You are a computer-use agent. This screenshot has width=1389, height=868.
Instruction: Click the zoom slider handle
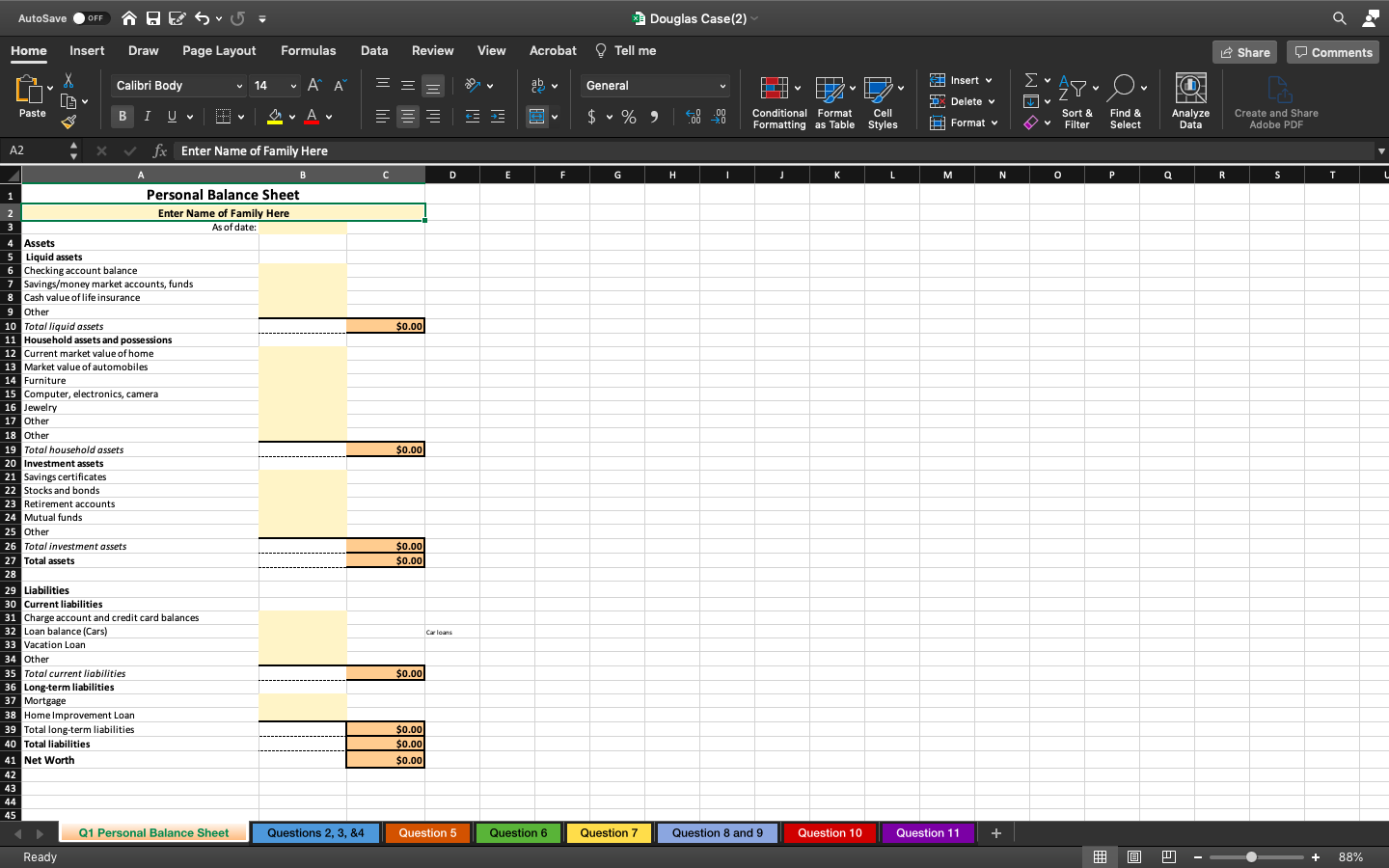coord(1251,856)
